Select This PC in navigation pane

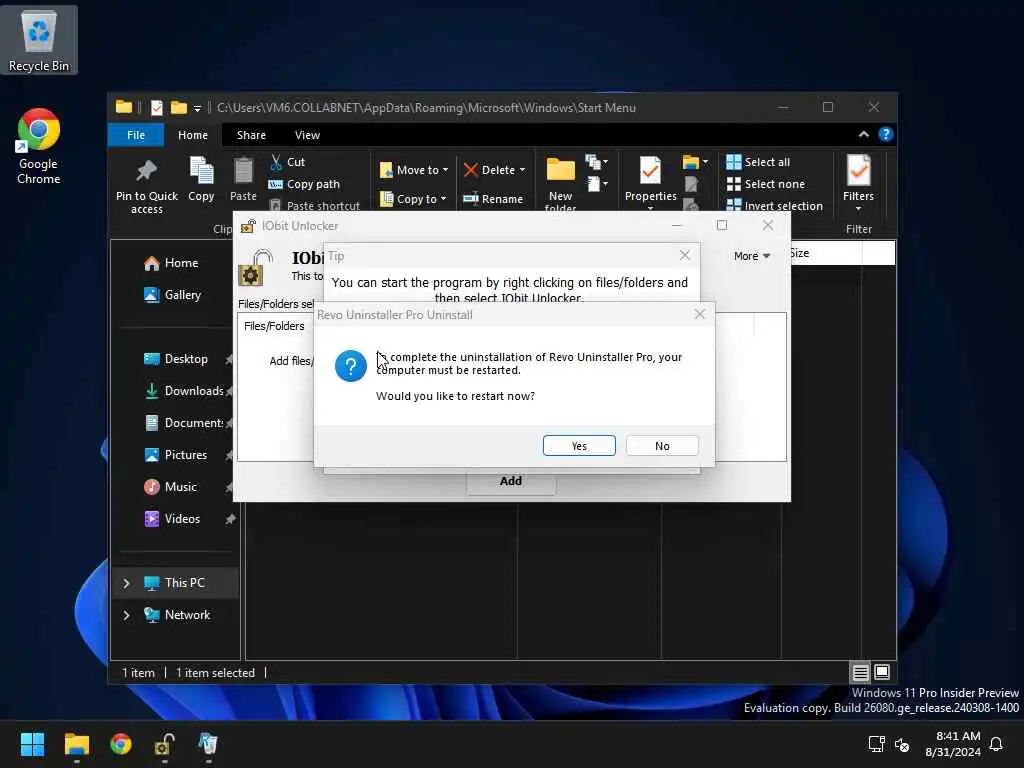pyautogui.click(x=174, y=583)
